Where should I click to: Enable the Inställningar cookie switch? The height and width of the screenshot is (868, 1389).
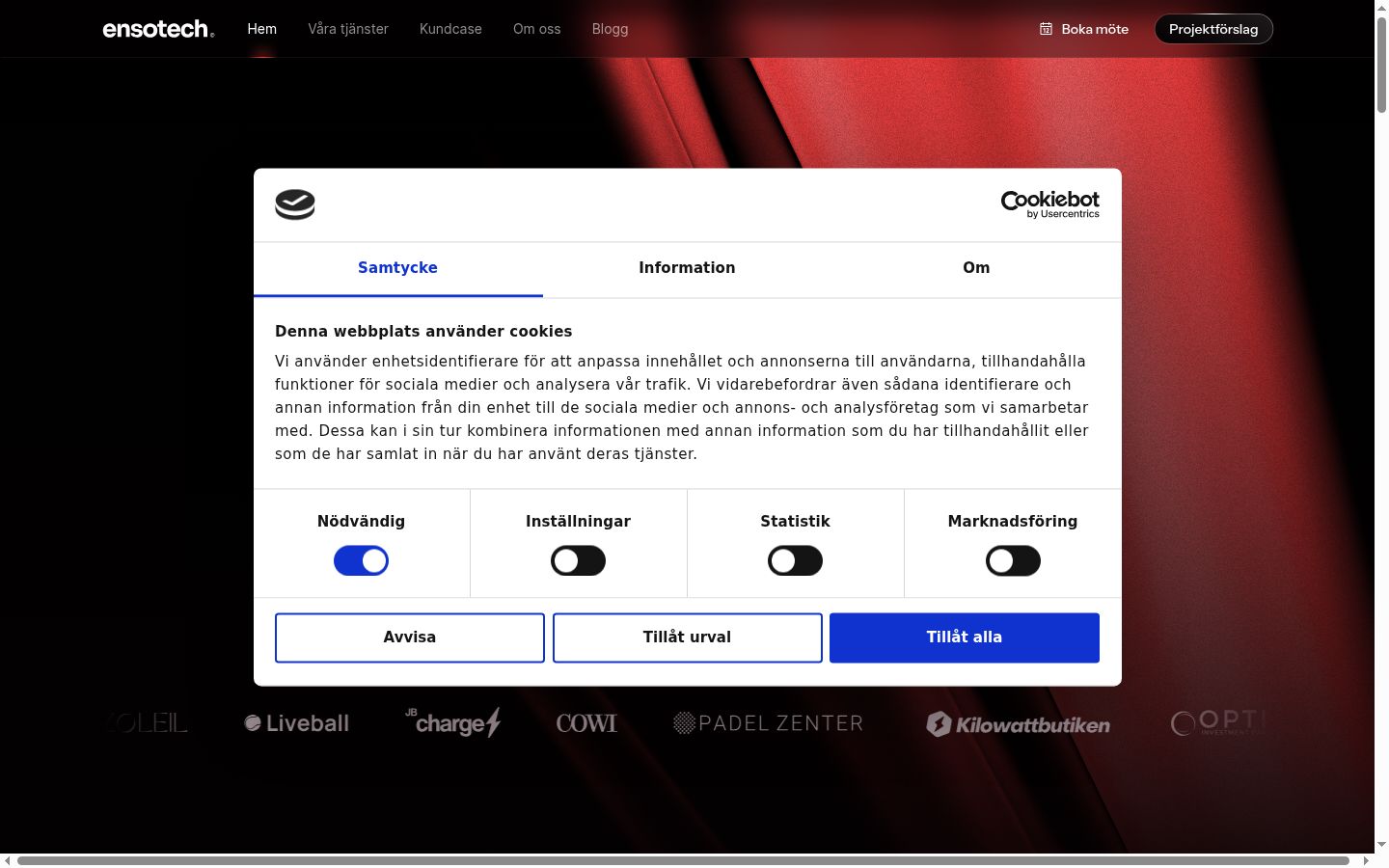pyautogui.click(x=578, y=560)
